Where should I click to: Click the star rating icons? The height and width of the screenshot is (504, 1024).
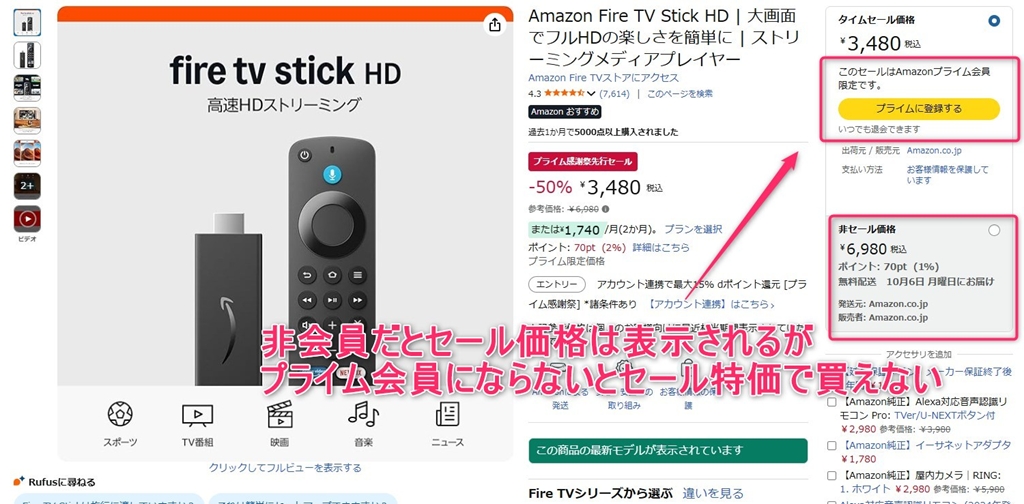point(565,94)
